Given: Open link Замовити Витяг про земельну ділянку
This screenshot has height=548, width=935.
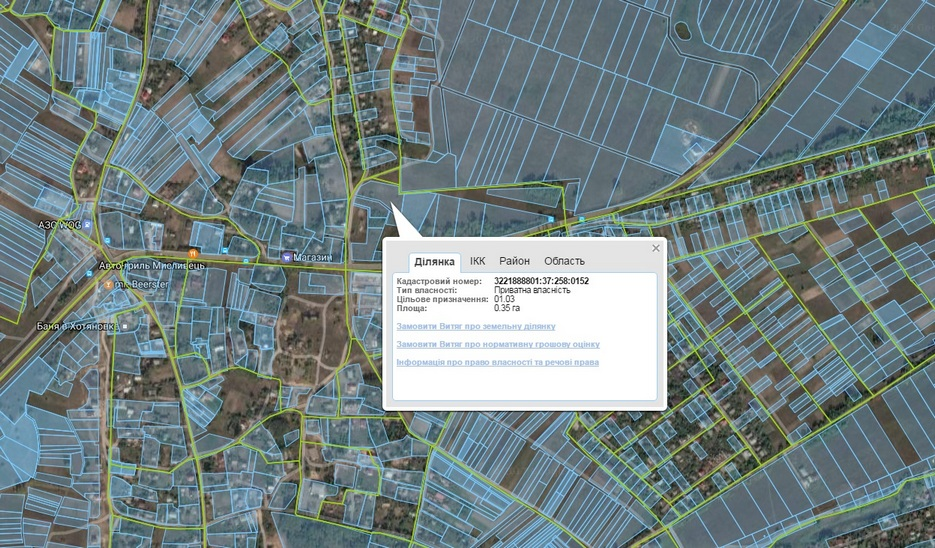Looking at the screenshot, I should [x=476, y=326].
